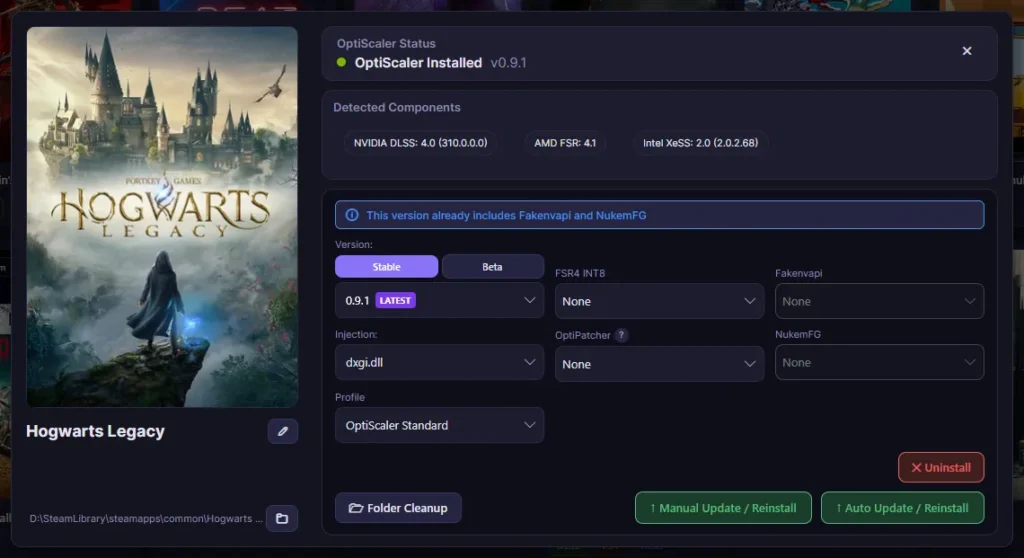
Task: Open the OptiPatcher None dropdown
Action: coord(659,364)
